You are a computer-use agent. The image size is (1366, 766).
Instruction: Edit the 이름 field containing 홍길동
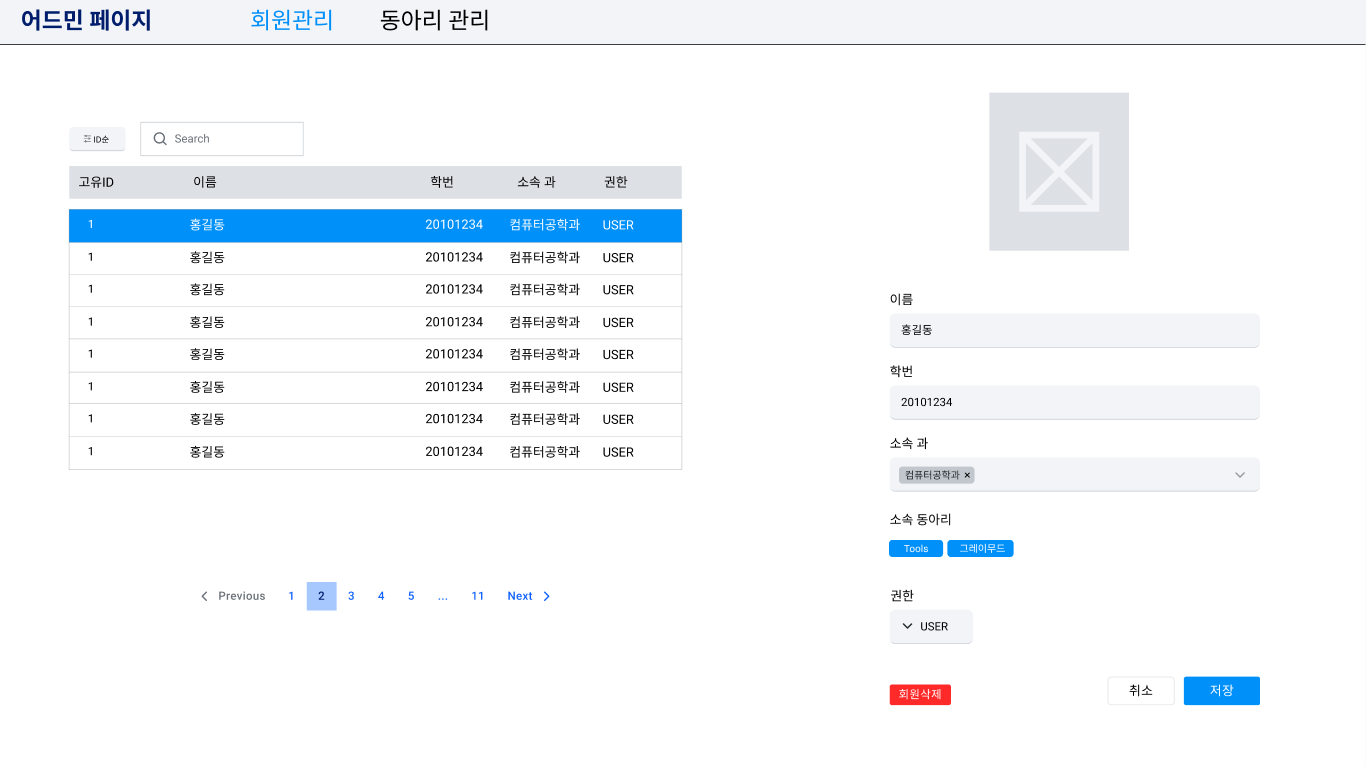1074,330
